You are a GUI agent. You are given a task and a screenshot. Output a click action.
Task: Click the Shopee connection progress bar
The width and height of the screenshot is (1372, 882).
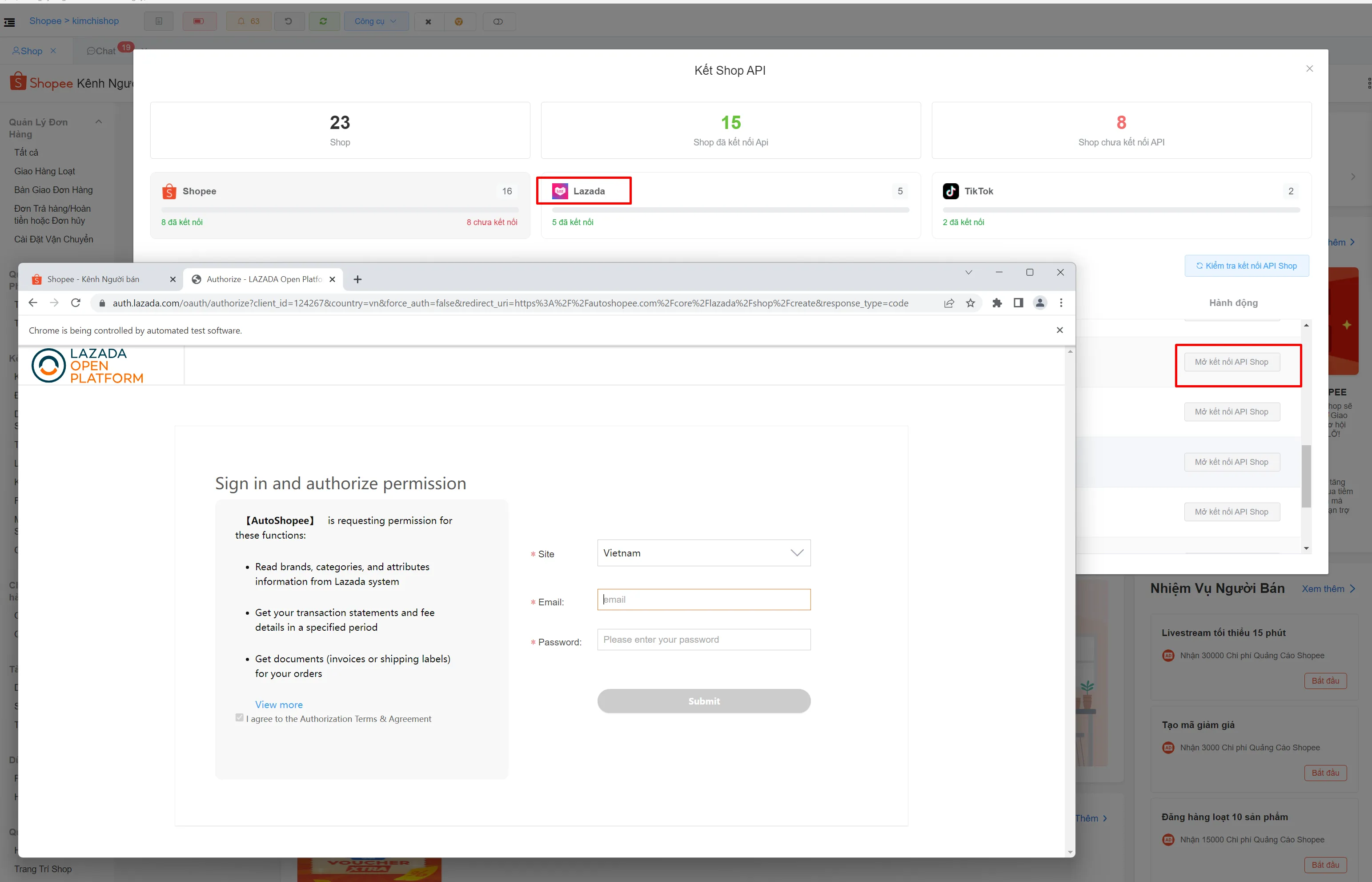click(x=340, y=210)
